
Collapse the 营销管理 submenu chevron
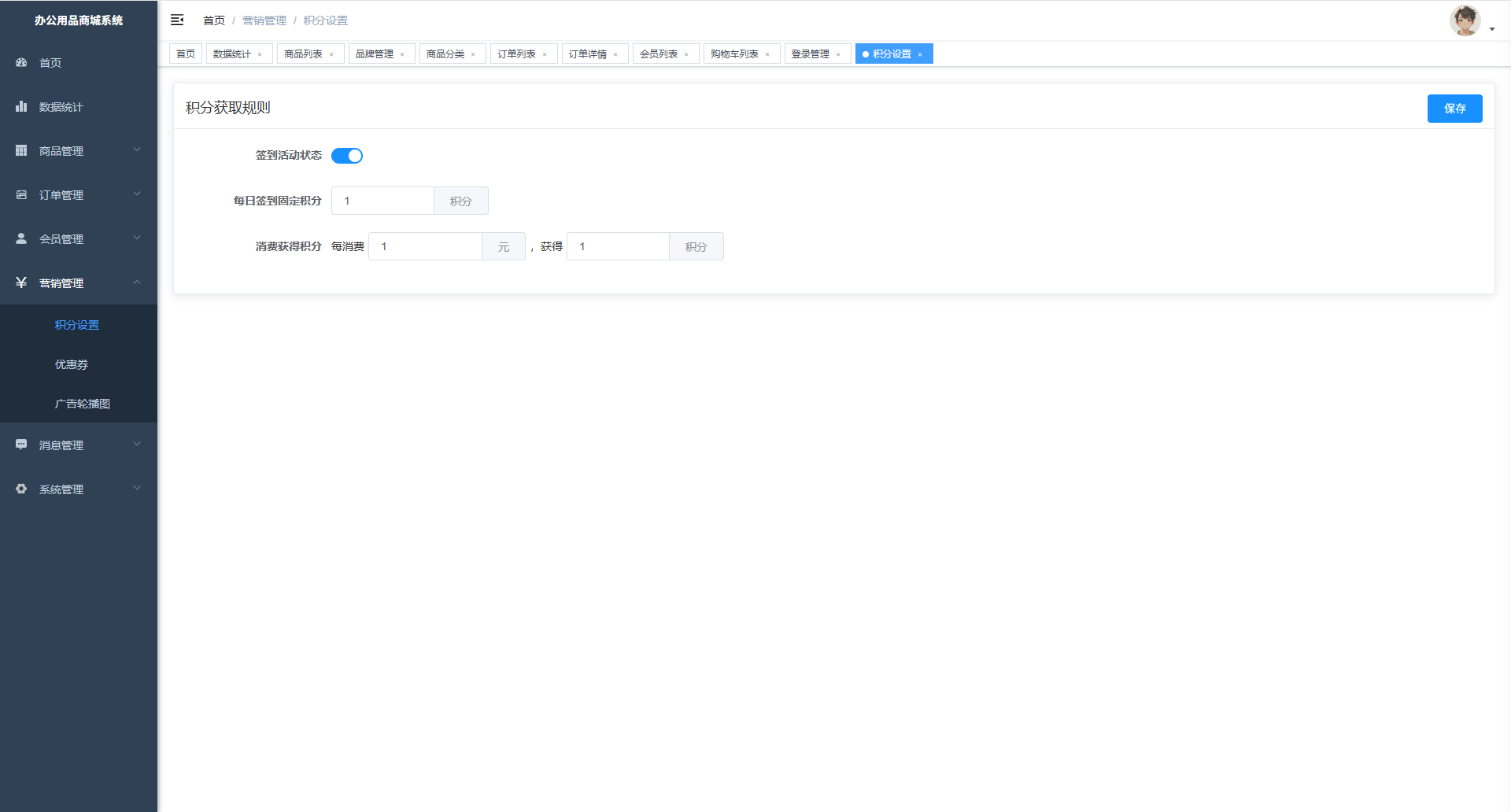pos(137,282)
